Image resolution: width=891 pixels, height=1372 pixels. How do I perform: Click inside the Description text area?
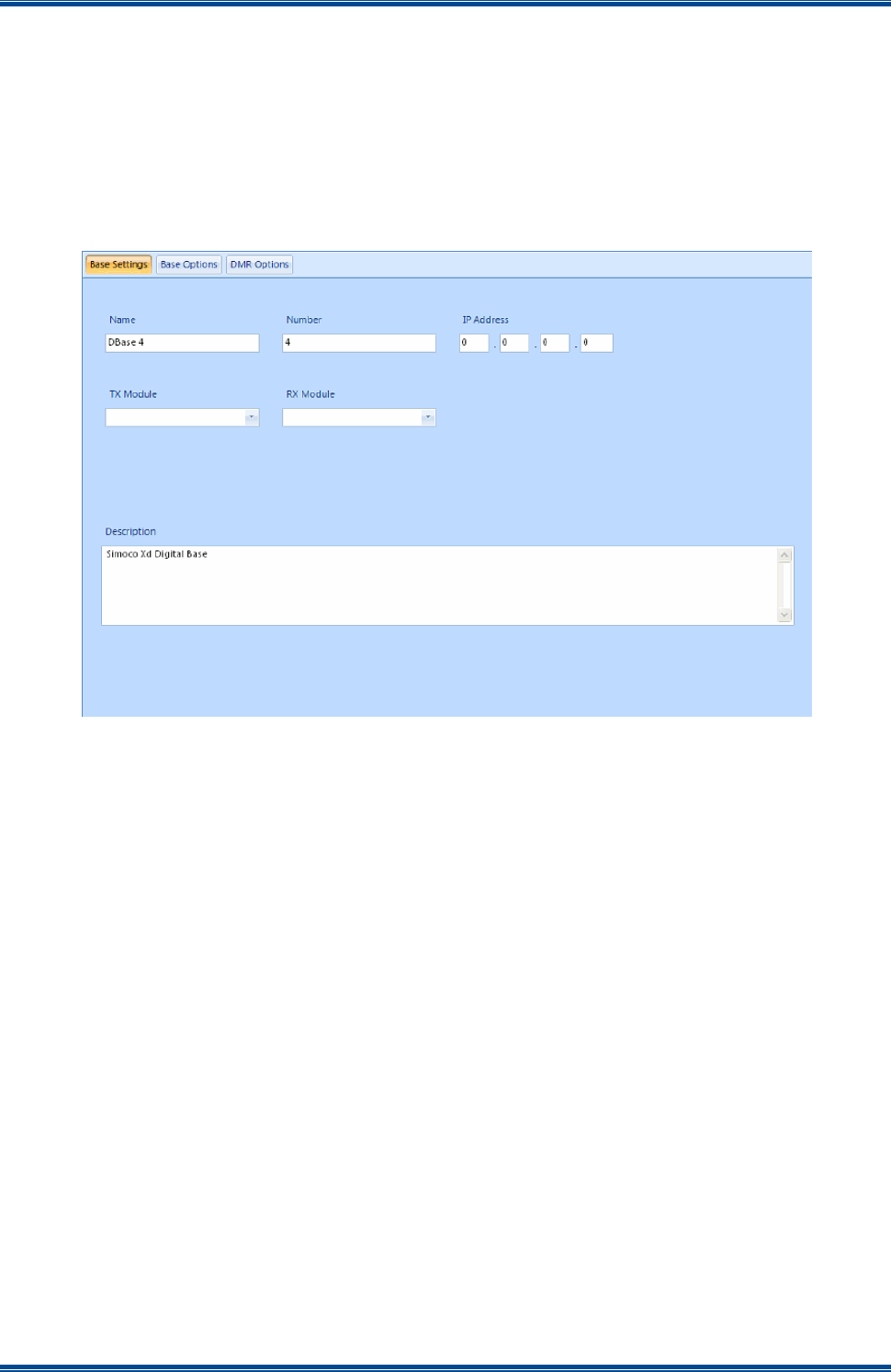(x=439, y=585)
